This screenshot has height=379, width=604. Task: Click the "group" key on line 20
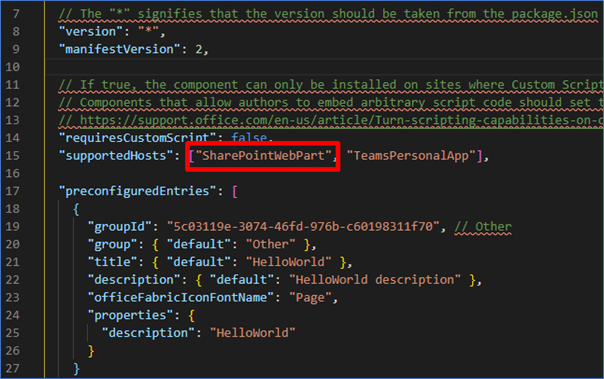coord(112,244)
